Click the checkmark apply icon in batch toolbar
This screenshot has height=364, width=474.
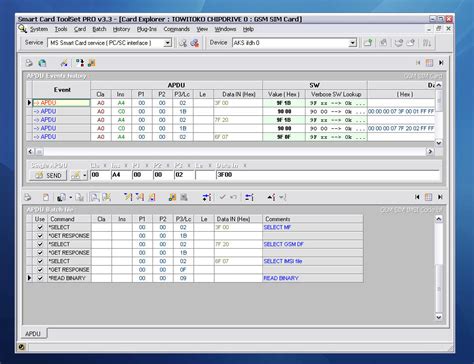pyautogui.click(x=222, y=197)
